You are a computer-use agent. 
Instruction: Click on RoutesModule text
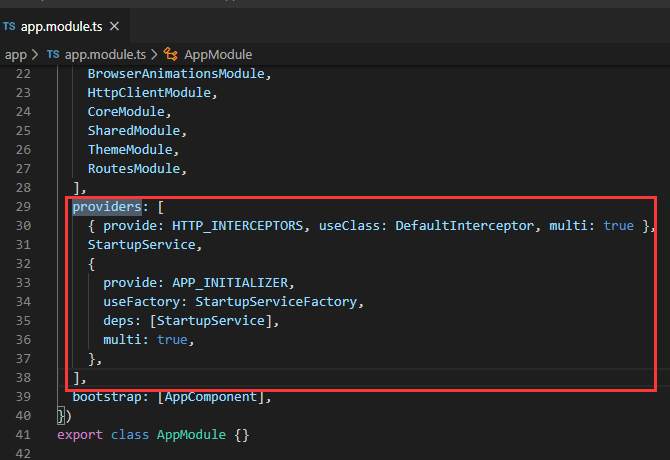click(134, 168)
